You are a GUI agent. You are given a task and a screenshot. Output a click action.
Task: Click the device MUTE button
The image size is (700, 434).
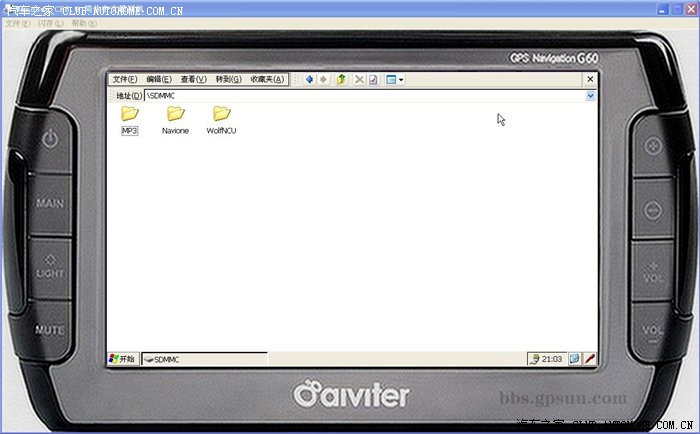coord(50,330)
